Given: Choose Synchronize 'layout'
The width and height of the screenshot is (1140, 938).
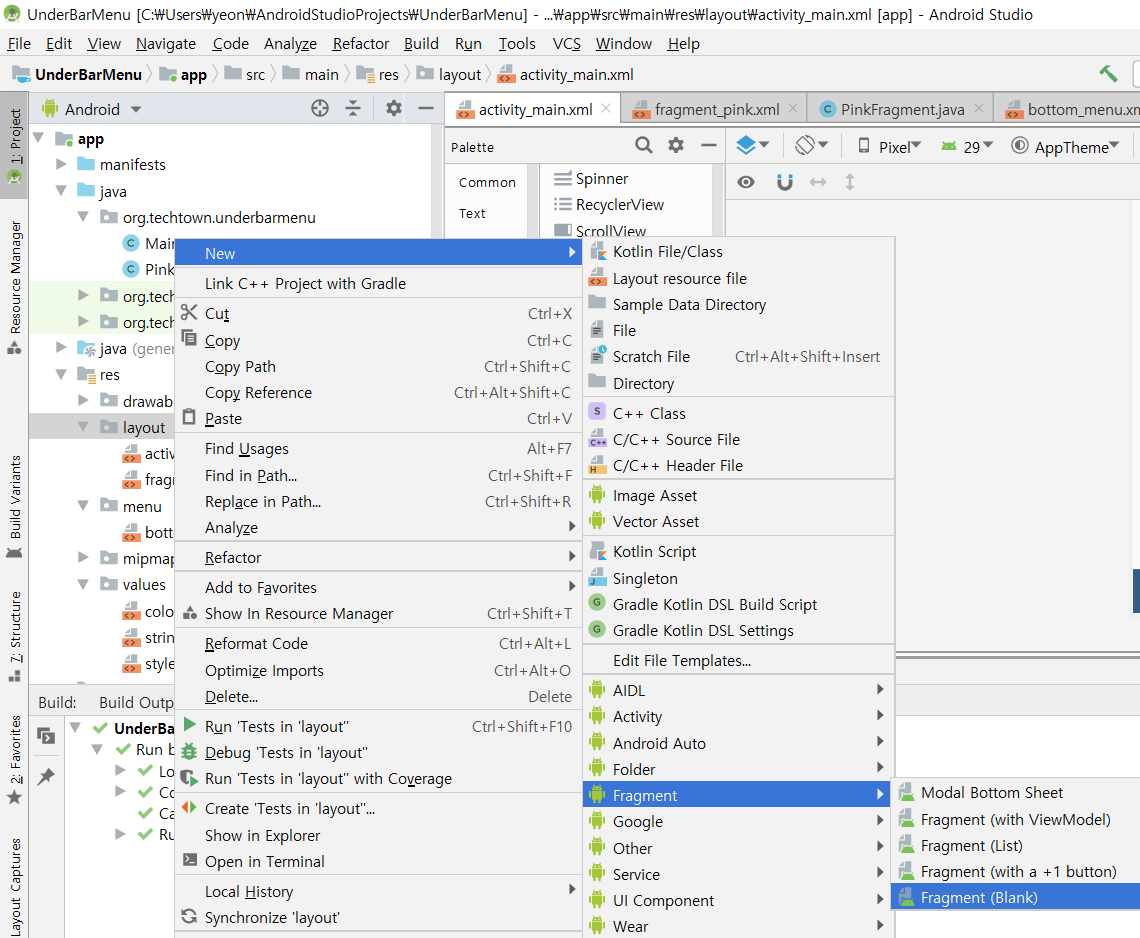Looking at the screenshot, I should coord(378,918).
